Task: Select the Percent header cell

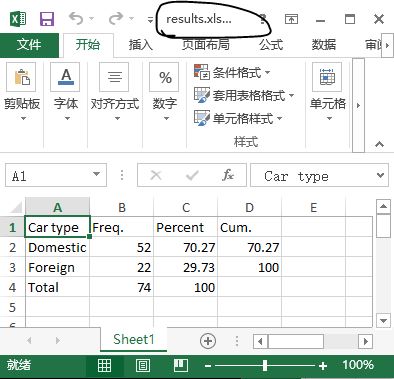Action: (x=186, y=227)
